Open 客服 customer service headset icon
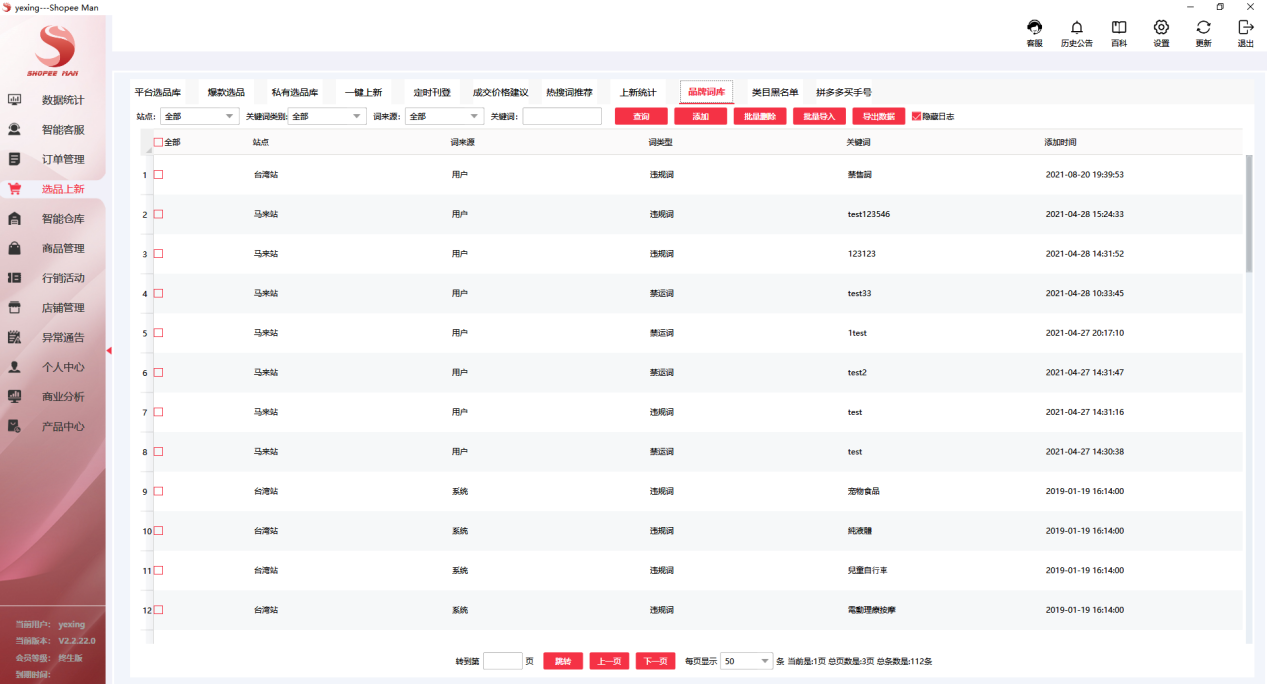 (1034, 28)
